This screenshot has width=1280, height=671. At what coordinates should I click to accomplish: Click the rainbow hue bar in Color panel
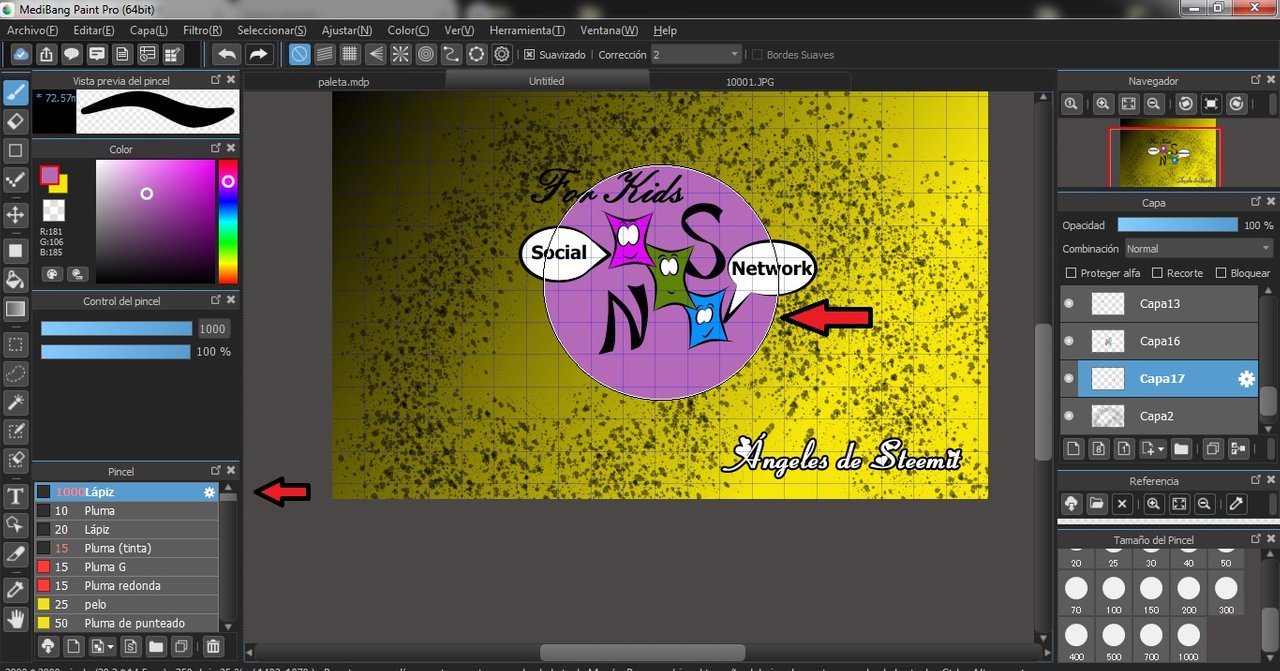click(228, 221)
